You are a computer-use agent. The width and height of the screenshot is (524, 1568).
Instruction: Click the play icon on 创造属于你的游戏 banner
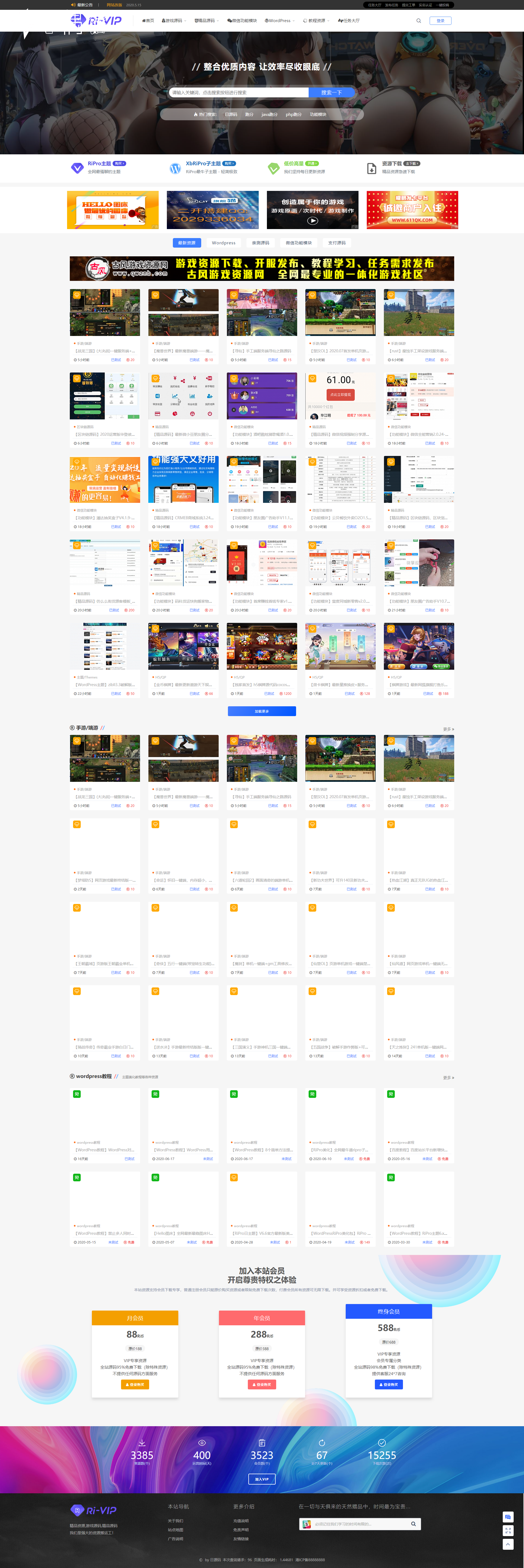coord(312,221)
